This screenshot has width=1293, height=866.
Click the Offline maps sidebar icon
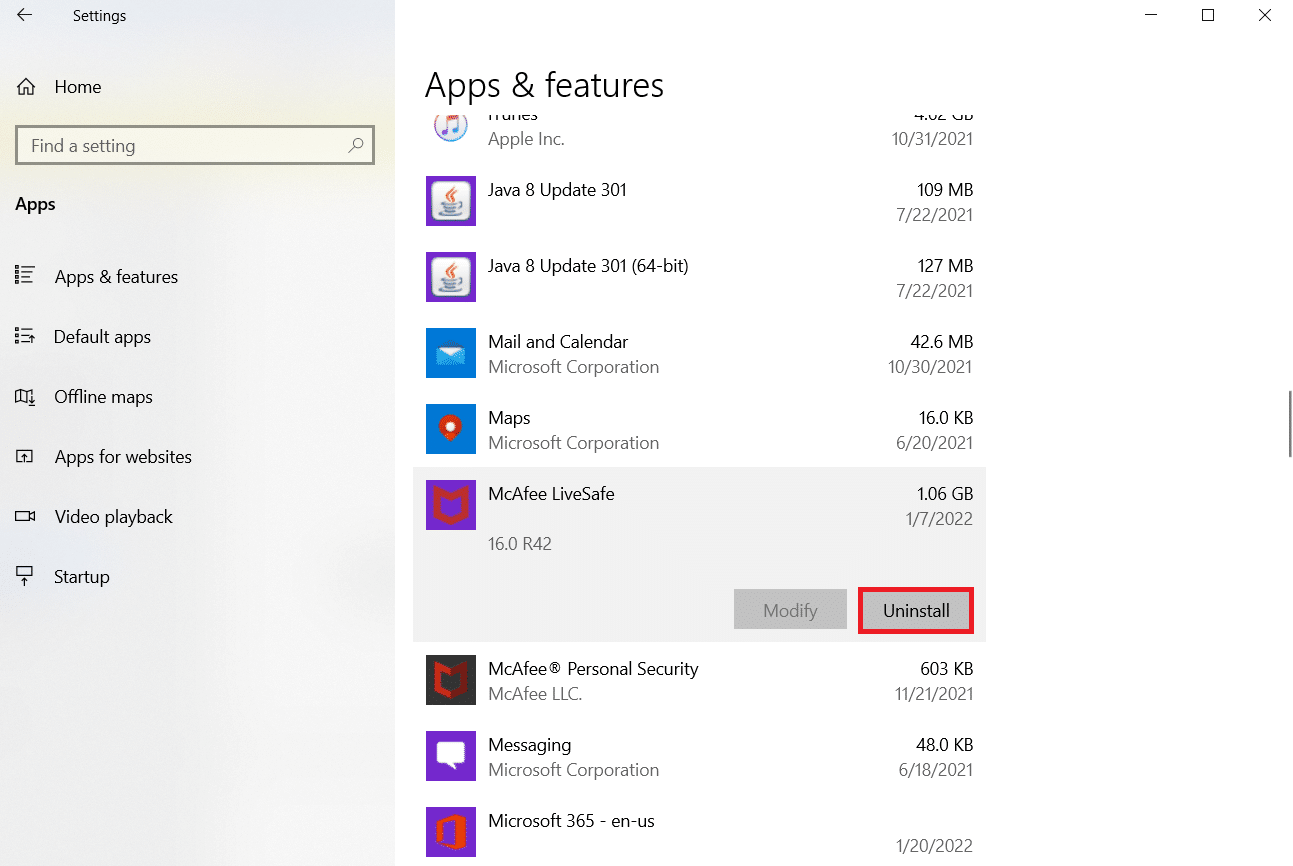[x=25, y=396]
